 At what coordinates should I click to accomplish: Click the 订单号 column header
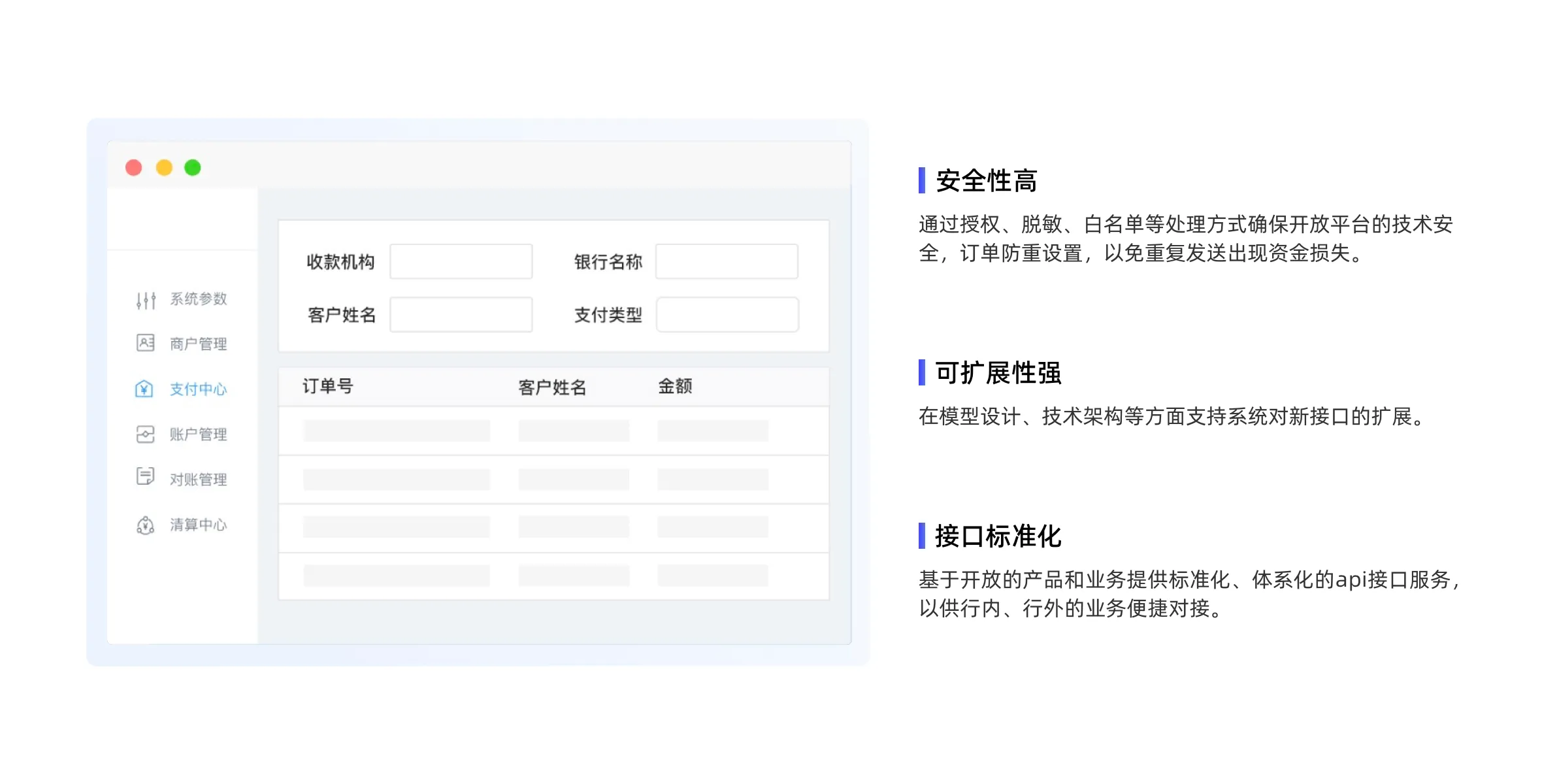pyautogui.click(x=328, y=387)
